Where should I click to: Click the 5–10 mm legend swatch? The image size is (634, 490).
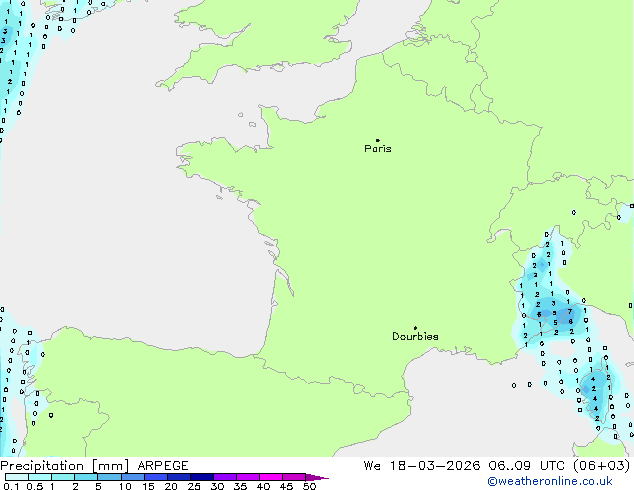coord(109,477)
